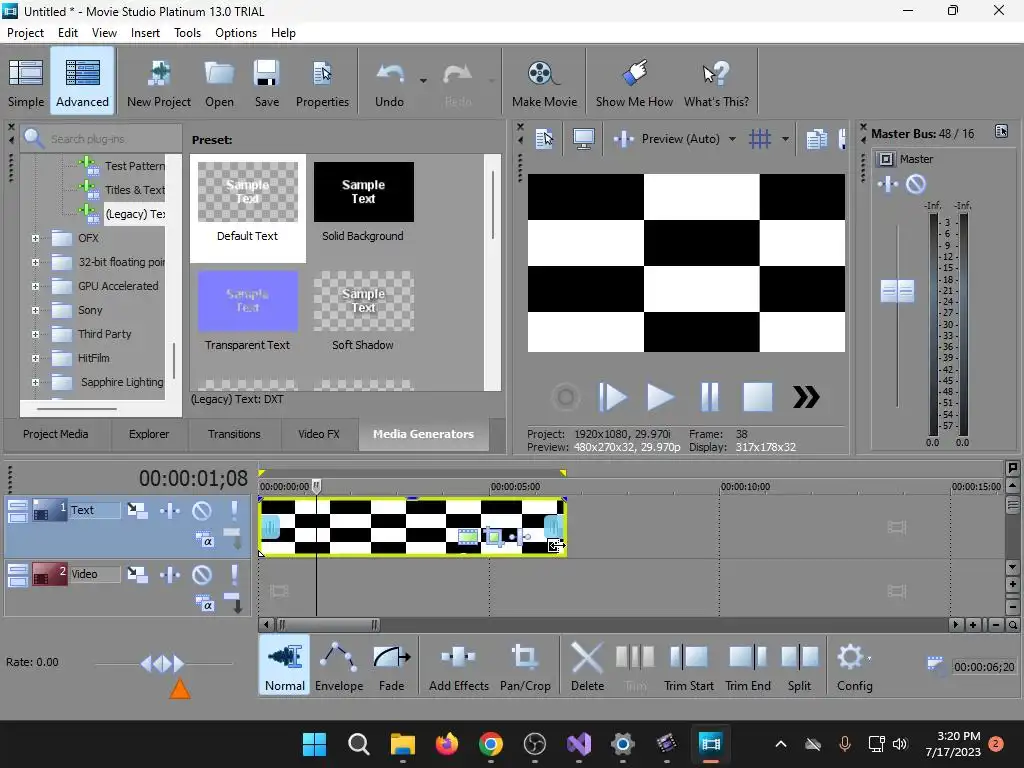Mute the Master bus output

pos(916,184)
